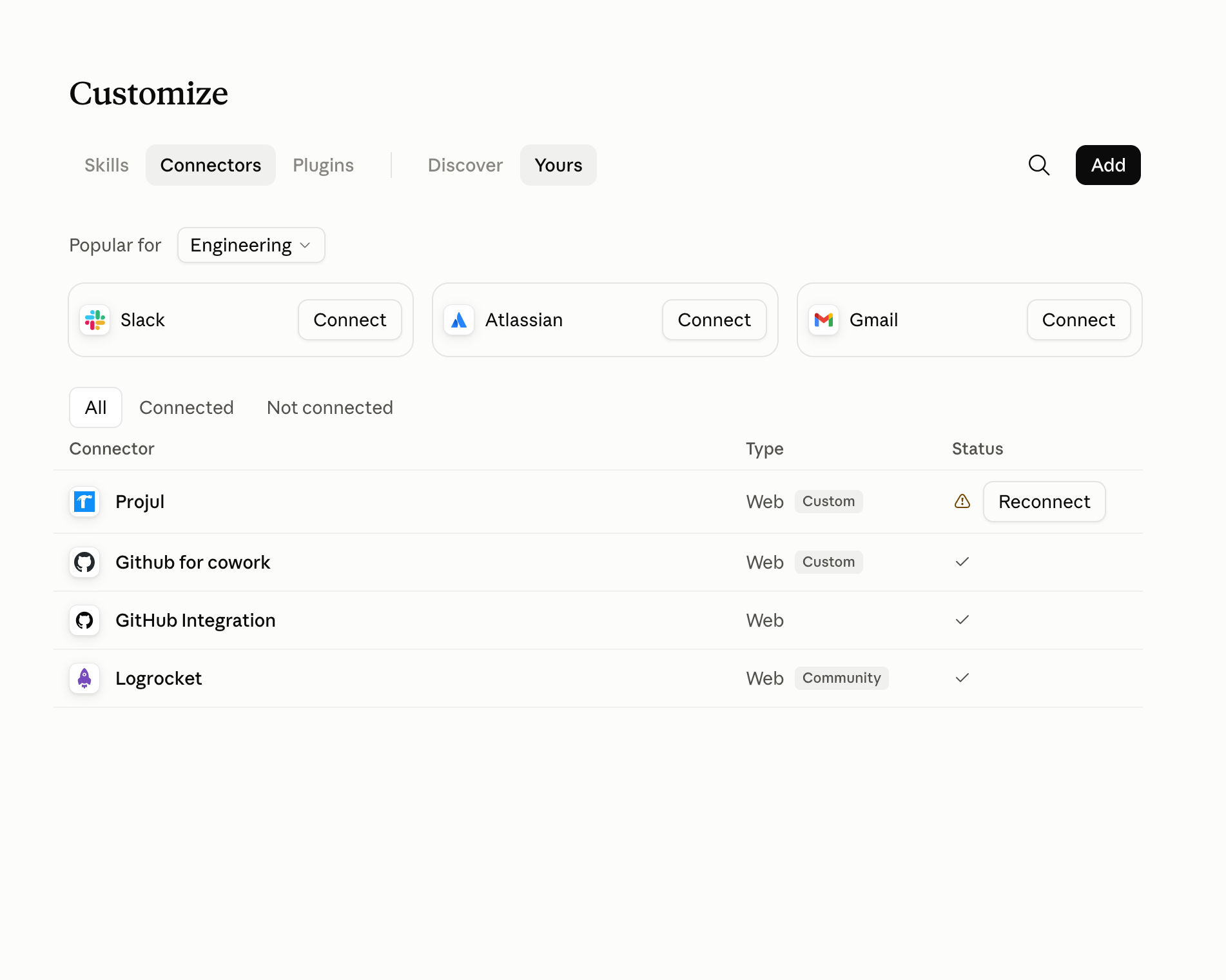The image size is (1226, 980).
Task: Switch to the Skills tab
Action: point(106,165)
